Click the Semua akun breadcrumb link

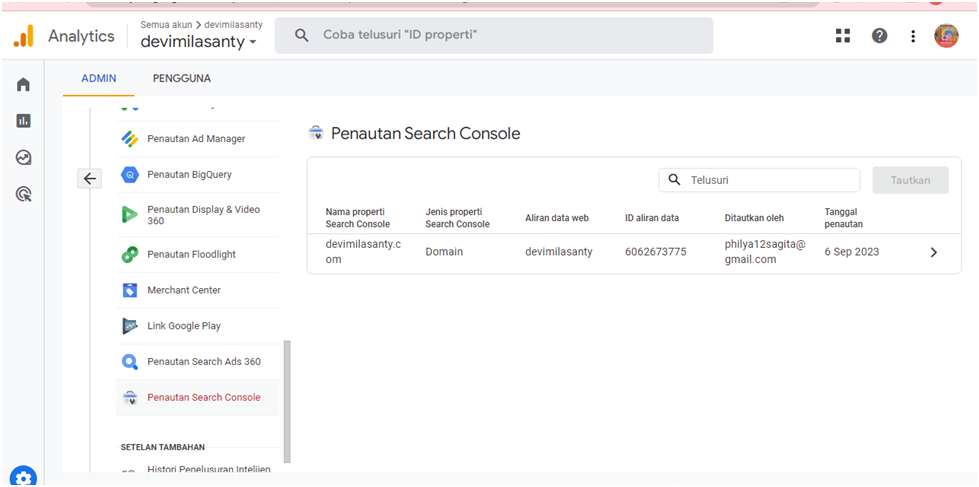pyautogui.click(x=167, y=25)
